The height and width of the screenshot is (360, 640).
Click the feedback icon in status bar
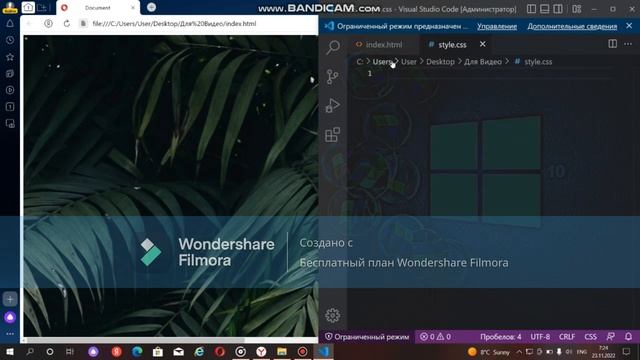(611, 337)
